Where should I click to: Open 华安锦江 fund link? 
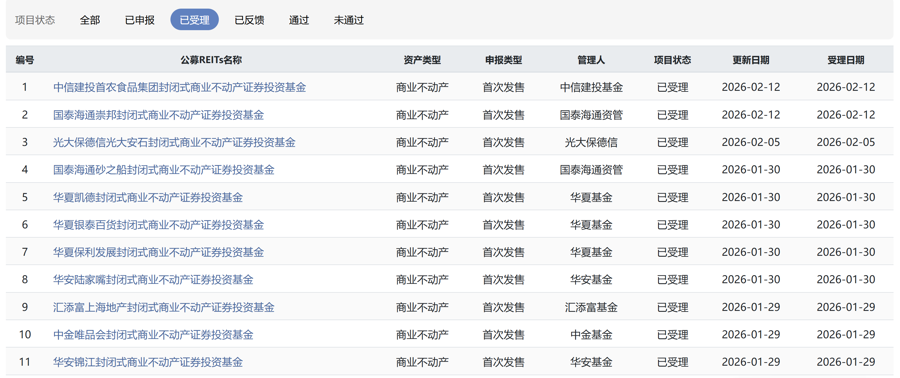(x=148, y=363)
